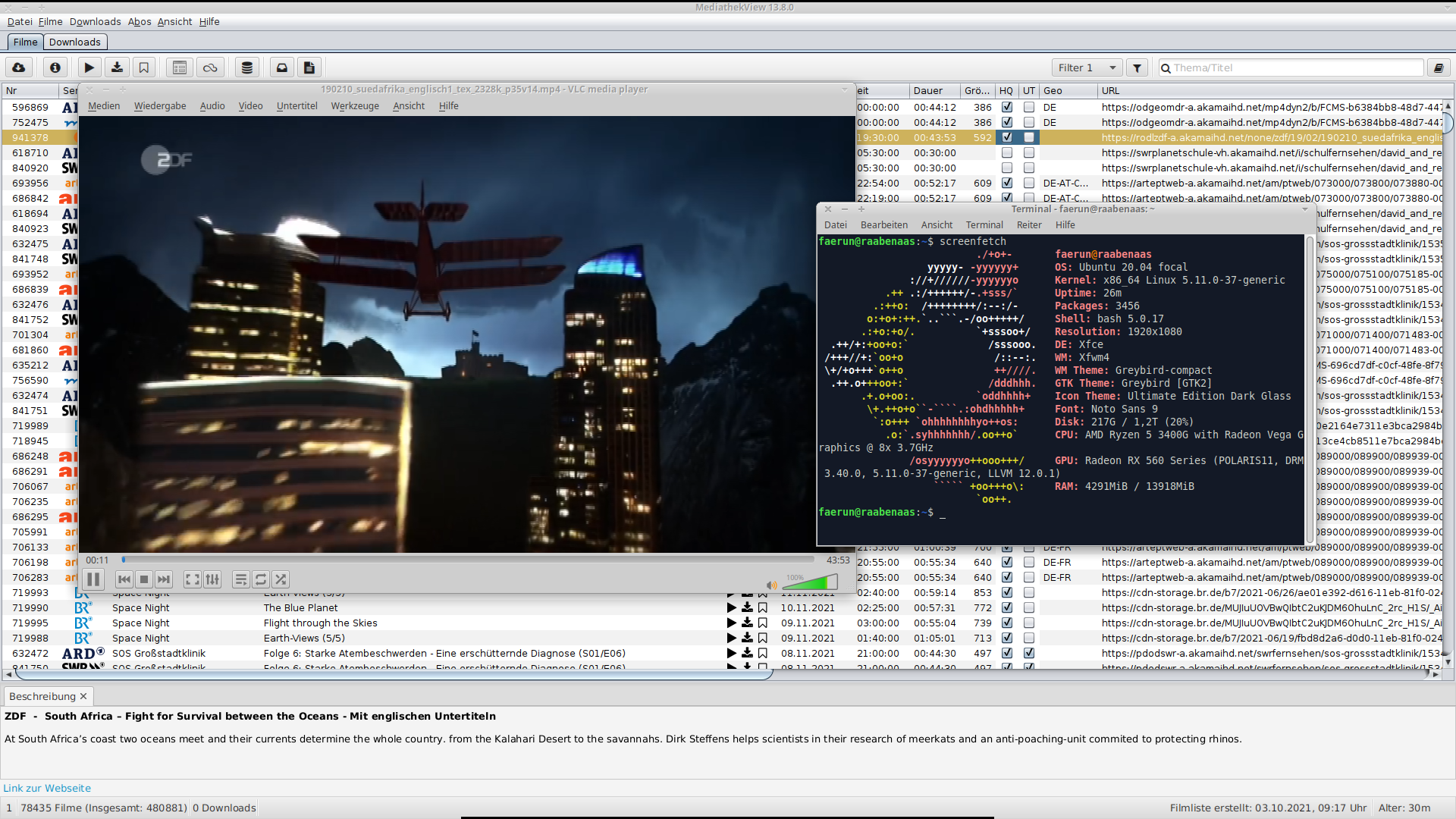Open VLC Wiedergabe menu
Screen dimensions: 1456x819
pos(160,106)
